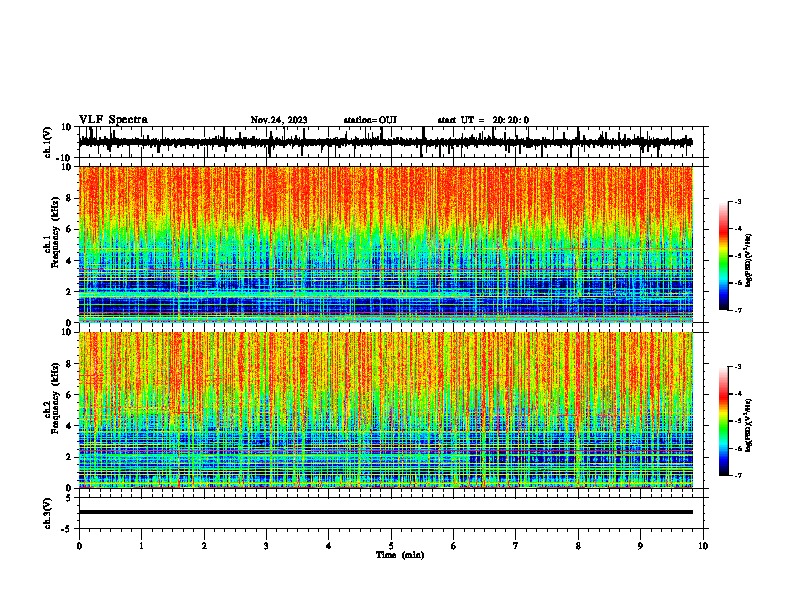Screen dimensions: 792x612
Task: Click the "start UT = 20:20:0" text
Action: coord(483,120)
